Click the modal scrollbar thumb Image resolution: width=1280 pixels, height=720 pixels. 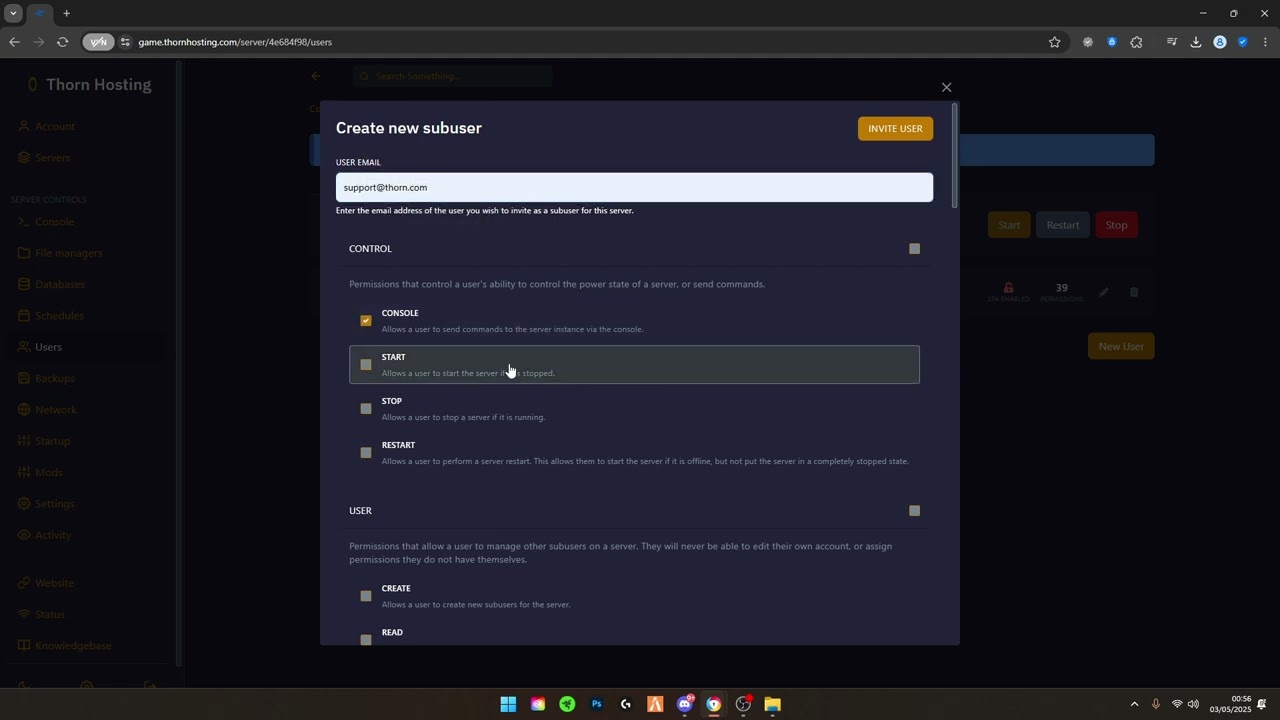point(955,155)
